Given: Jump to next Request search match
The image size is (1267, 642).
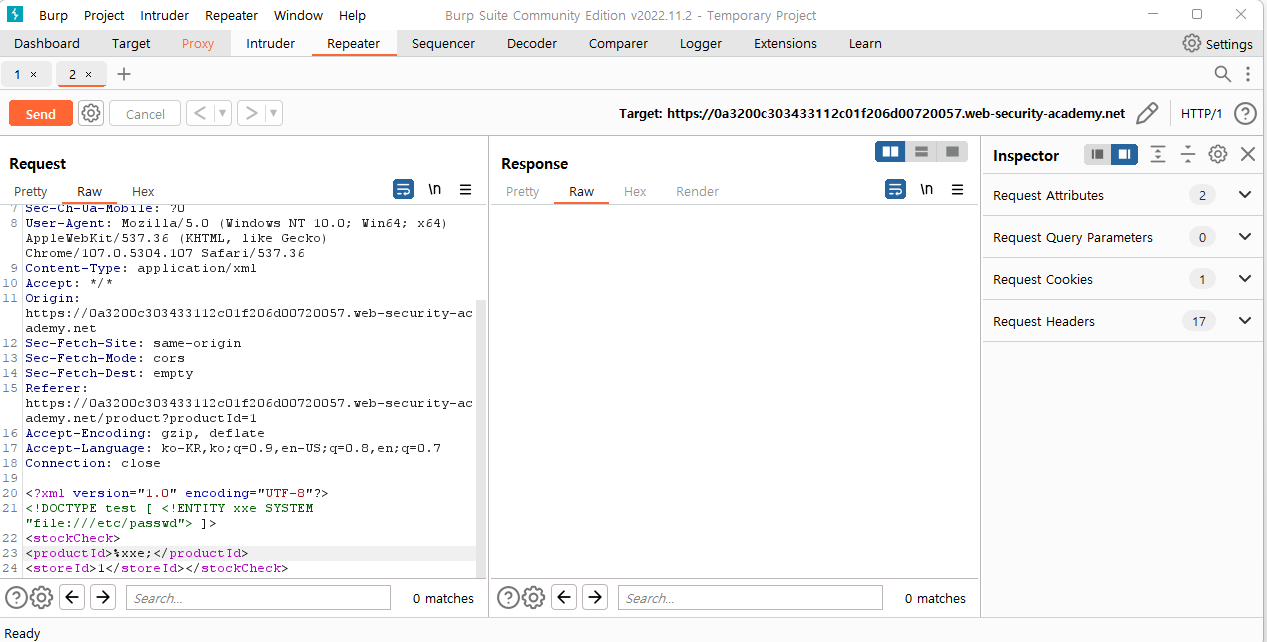Looking at the screenshot, I should coord(103,598).
